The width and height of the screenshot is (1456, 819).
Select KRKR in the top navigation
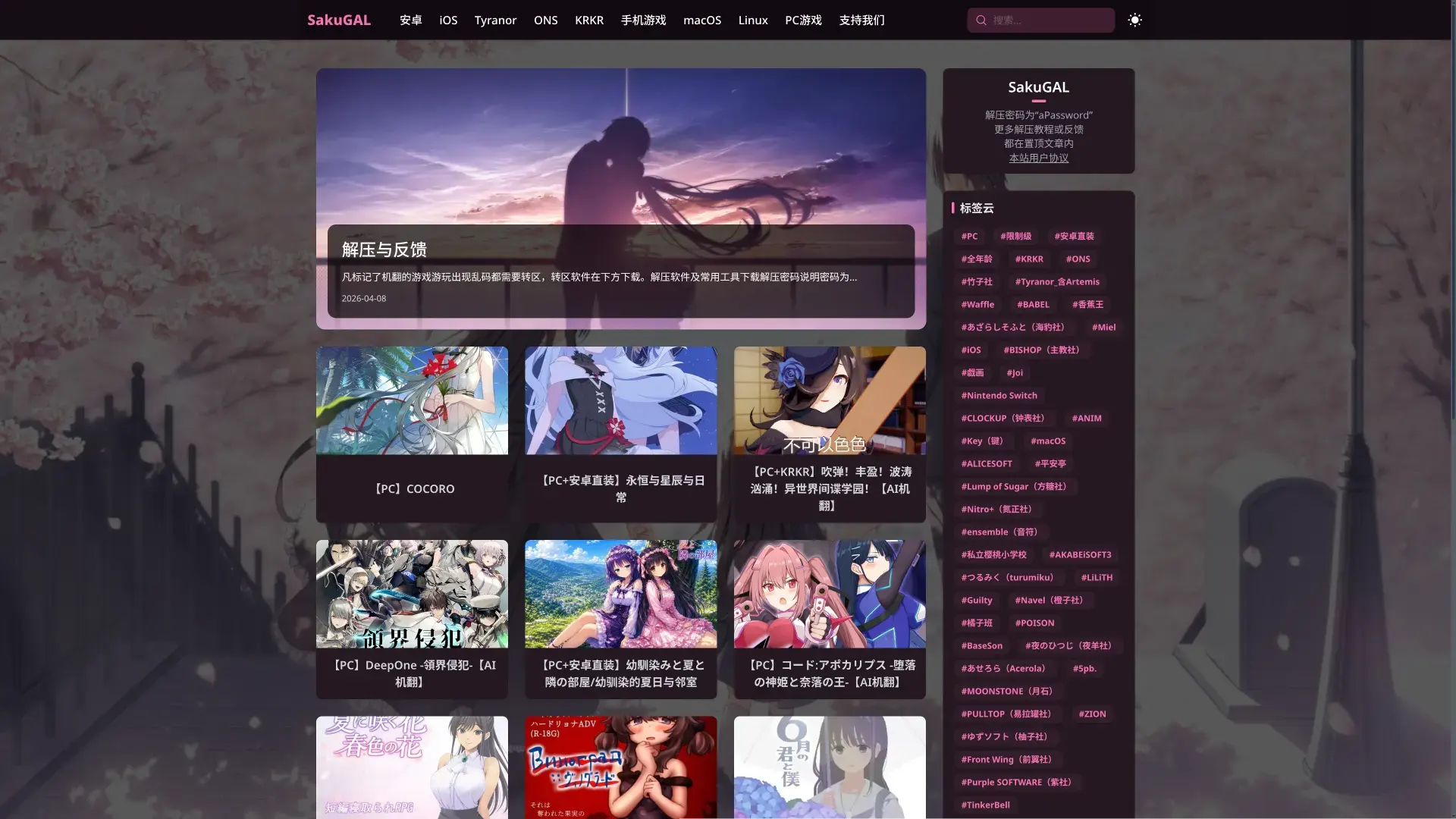coord(589,20)
